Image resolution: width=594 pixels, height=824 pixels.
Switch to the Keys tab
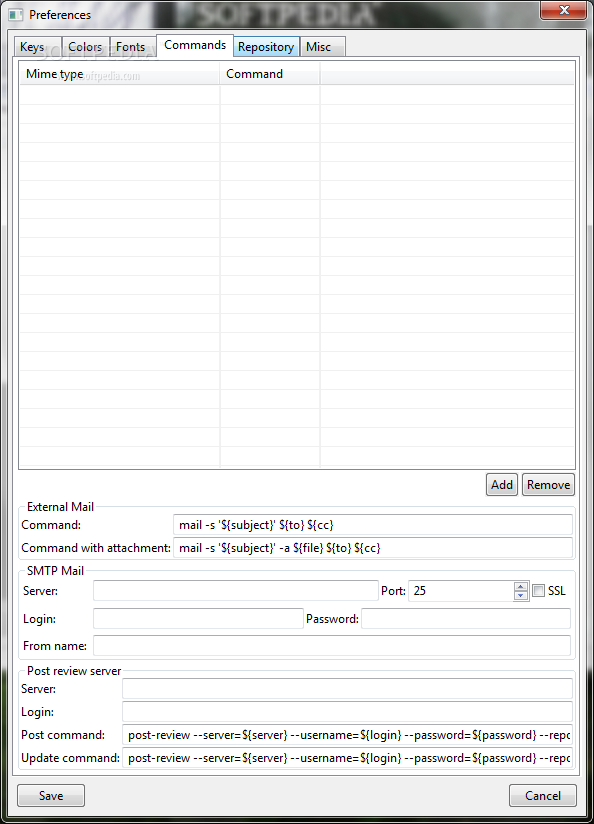tap(37, 47)
